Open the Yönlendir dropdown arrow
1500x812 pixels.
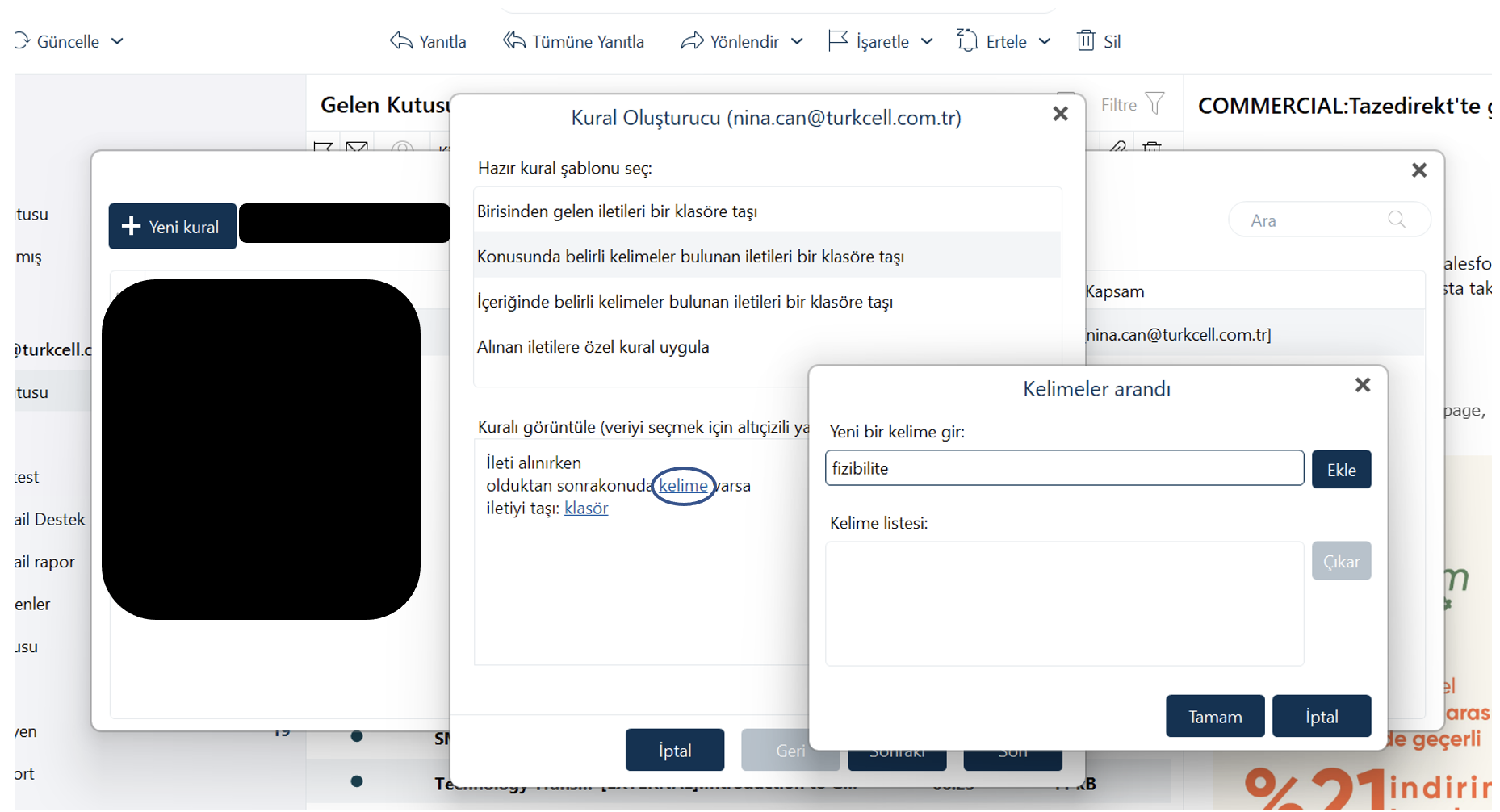pos(797,41)
